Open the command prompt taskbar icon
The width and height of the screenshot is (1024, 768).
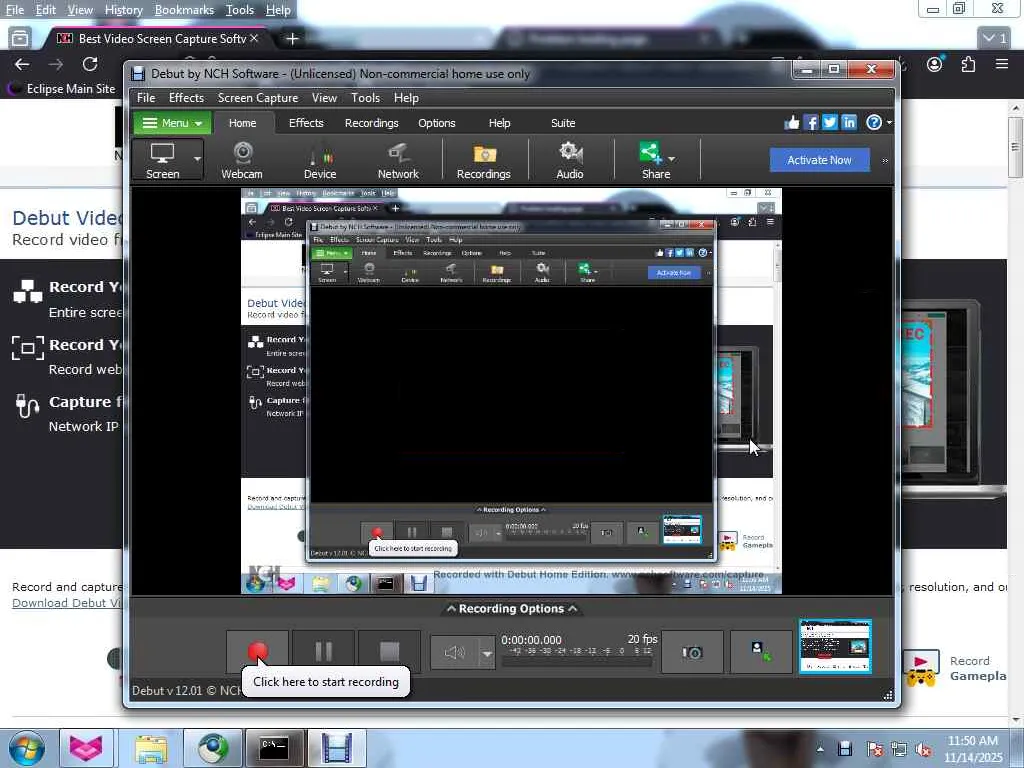coord(274,748)
